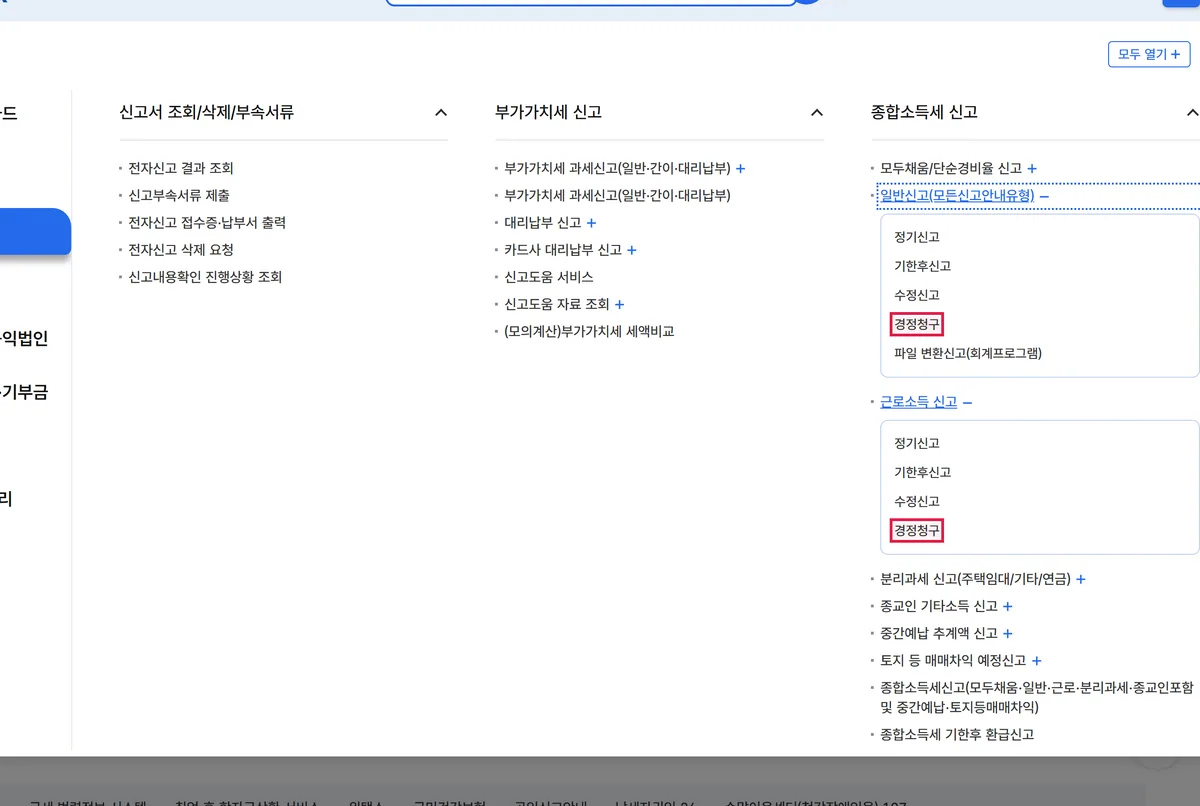Select 수정신고 under 일반신고
The width and height of the screenshot is (1200, 806).
[x=917, y=295]
